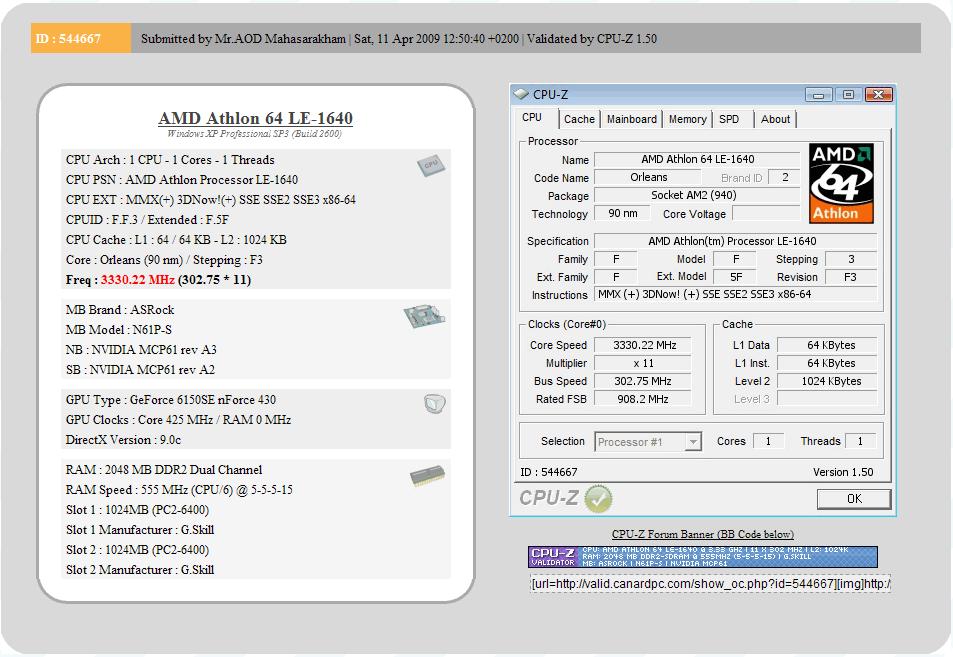953x657 pixels.
Task: Click the green validation checkmark icon
Action: 598,498
